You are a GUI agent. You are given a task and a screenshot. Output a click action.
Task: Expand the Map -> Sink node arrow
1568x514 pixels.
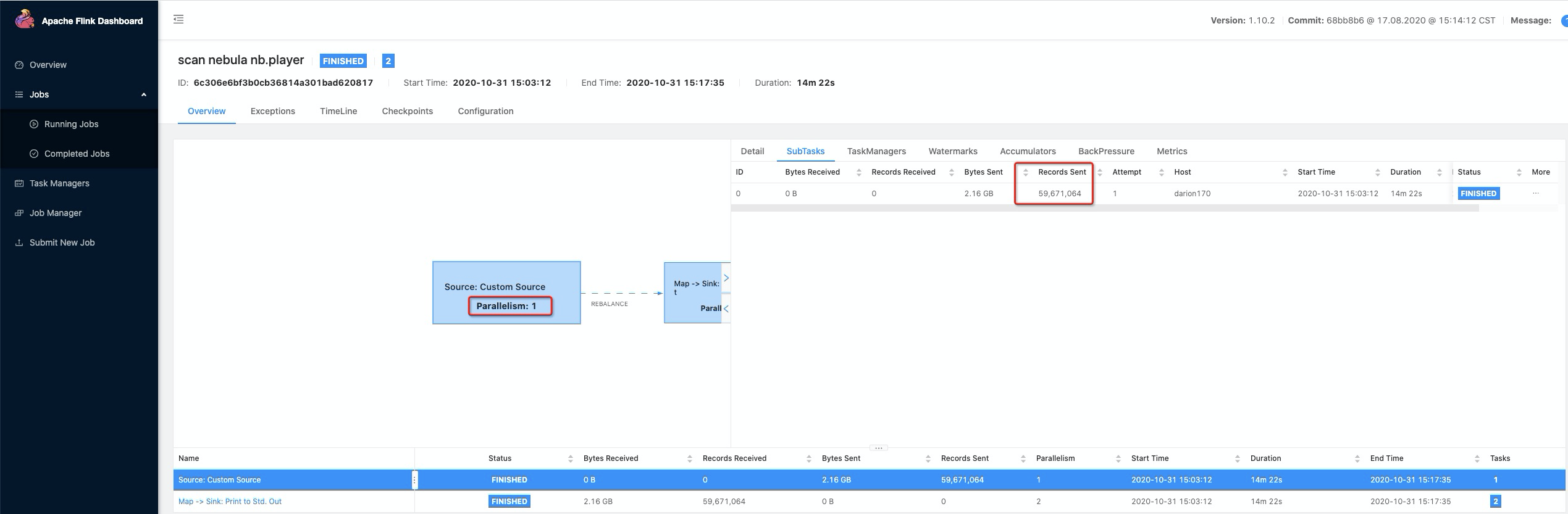tap(726, 278)
